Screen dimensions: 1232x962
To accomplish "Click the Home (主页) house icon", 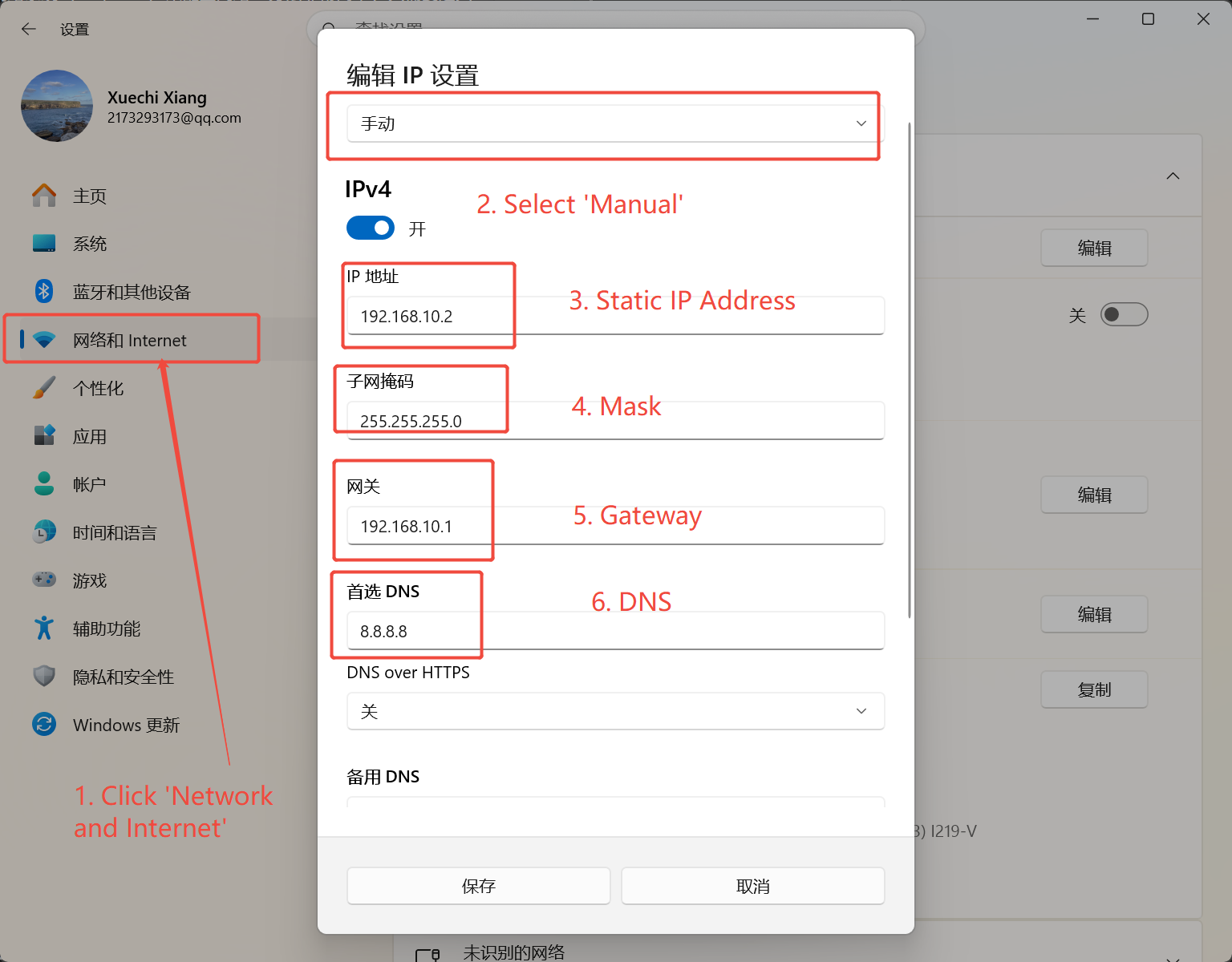I will 44,196.
